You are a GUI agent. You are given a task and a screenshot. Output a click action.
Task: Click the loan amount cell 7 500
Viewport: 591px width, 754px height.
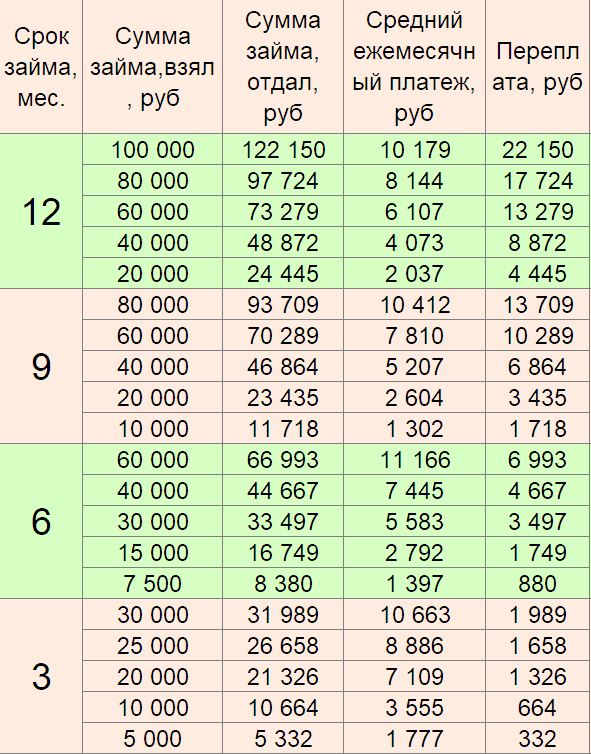point(152,583)
